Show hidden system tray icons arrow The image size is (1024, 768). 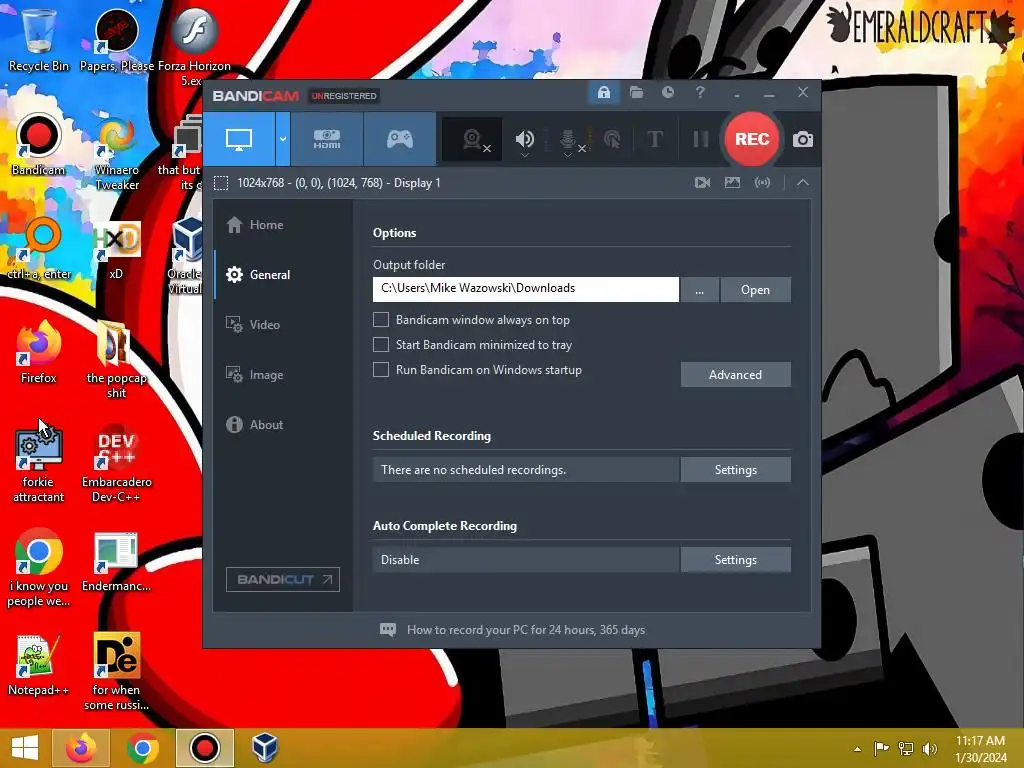(857, 749)
